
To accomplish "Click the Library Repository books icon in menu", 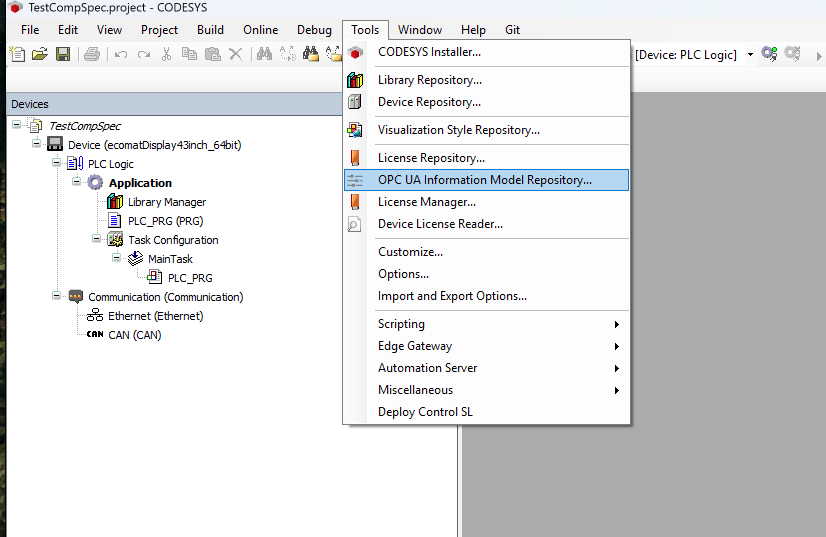I will tap(355, 80).
